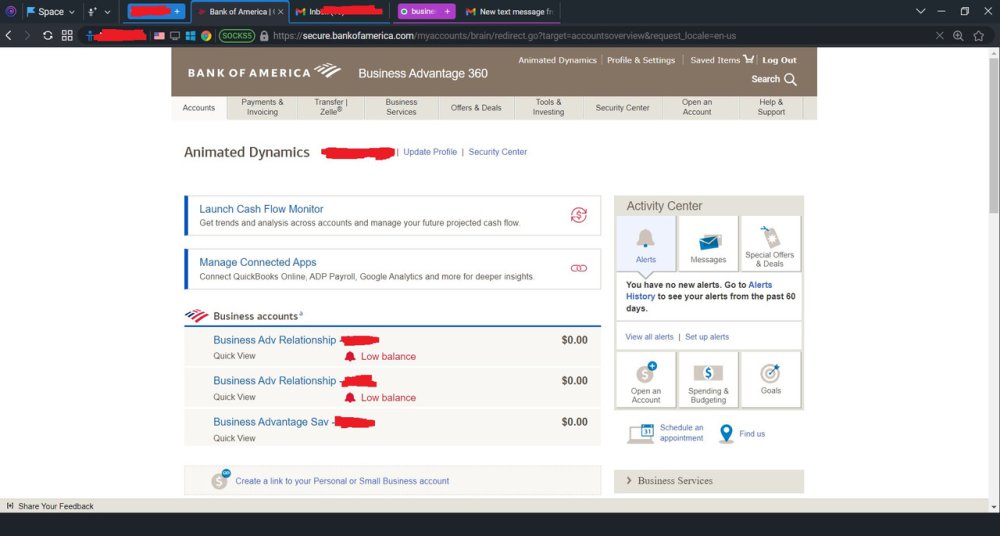Click the search magnifier in Bank header
Image resolution: width=1000 pixels, height=536 pixels.
tap(790, 79)
